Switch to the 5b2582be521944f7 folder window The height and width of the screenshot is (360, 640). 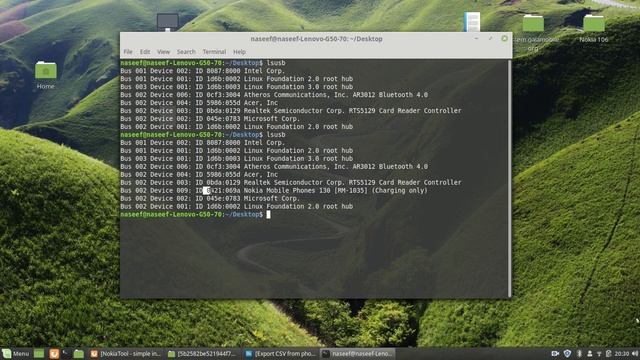click(x=202, y=353)
